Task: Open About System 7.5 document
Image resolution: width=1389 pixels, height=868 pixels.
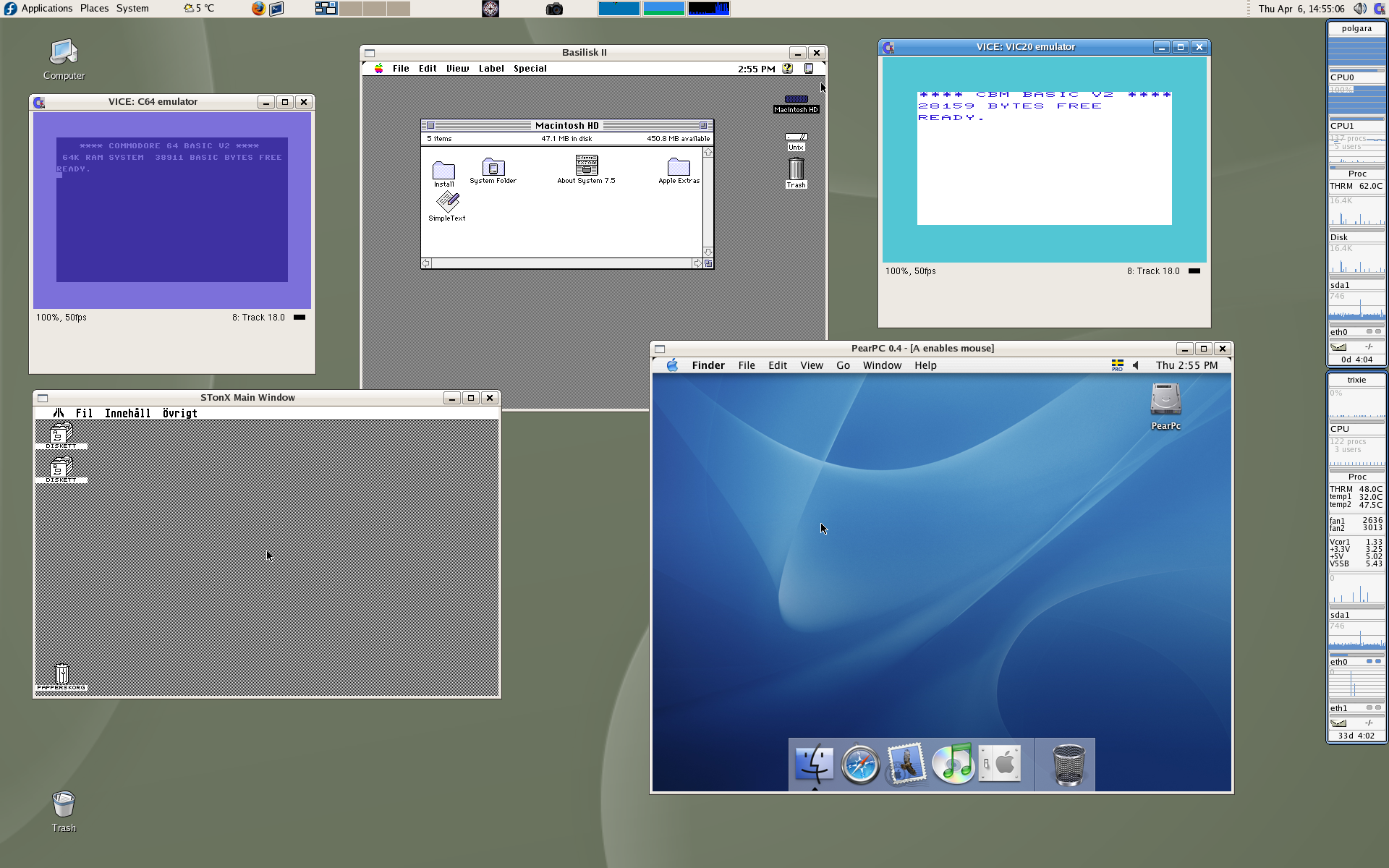Action: point(587,165)
